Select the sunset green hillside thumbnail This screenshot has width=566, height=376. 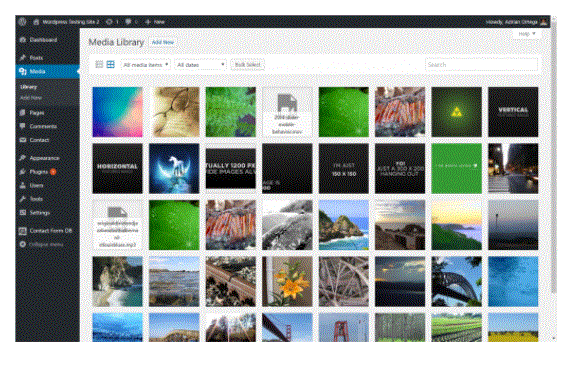click(x=457, y=225)
